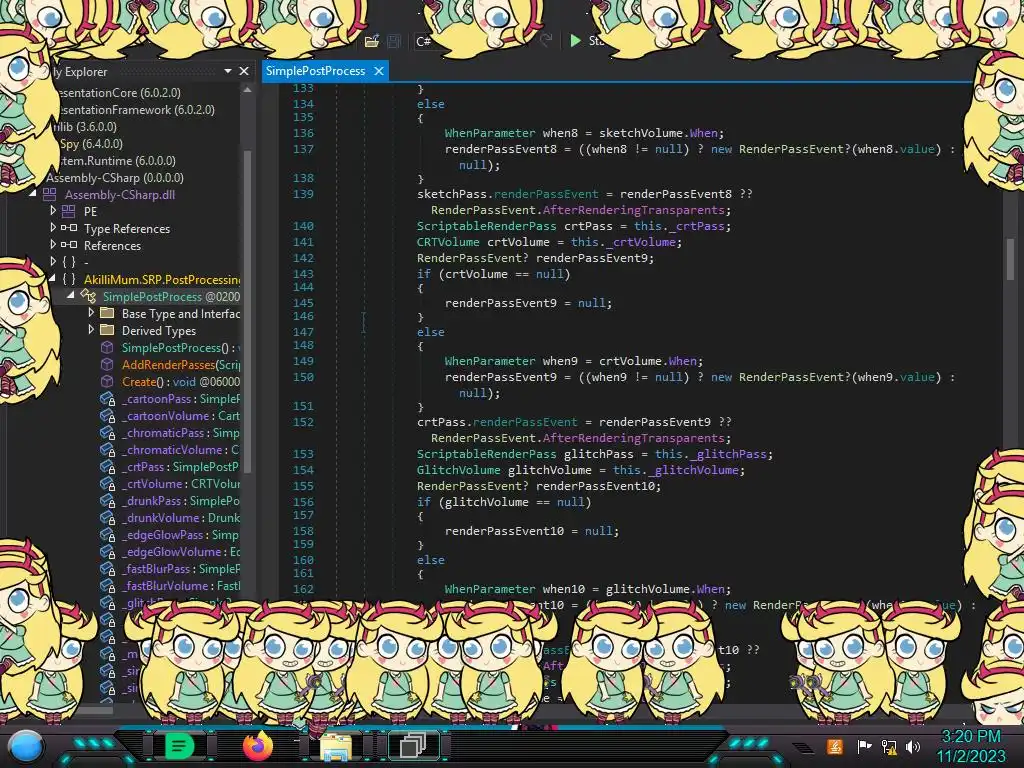
Task: Click the References node icon
Action: click(69, 245)
